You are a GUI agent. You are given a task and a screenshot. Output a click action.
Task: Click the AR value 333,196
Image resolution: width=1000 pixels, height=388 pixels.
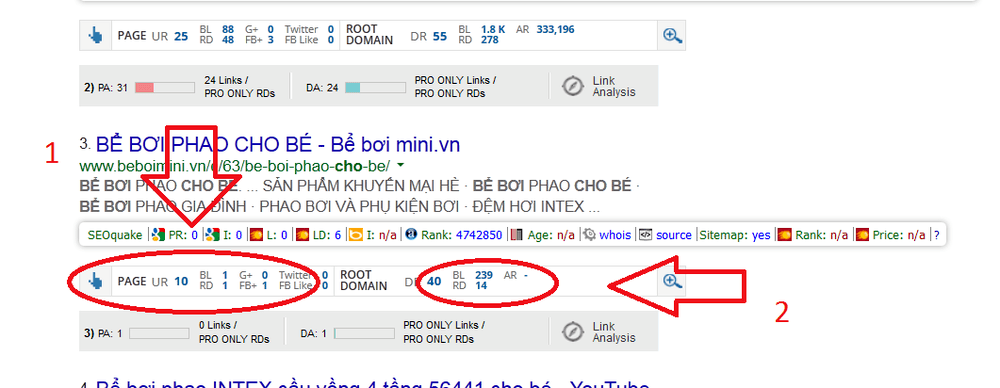[x=555, y=29]
